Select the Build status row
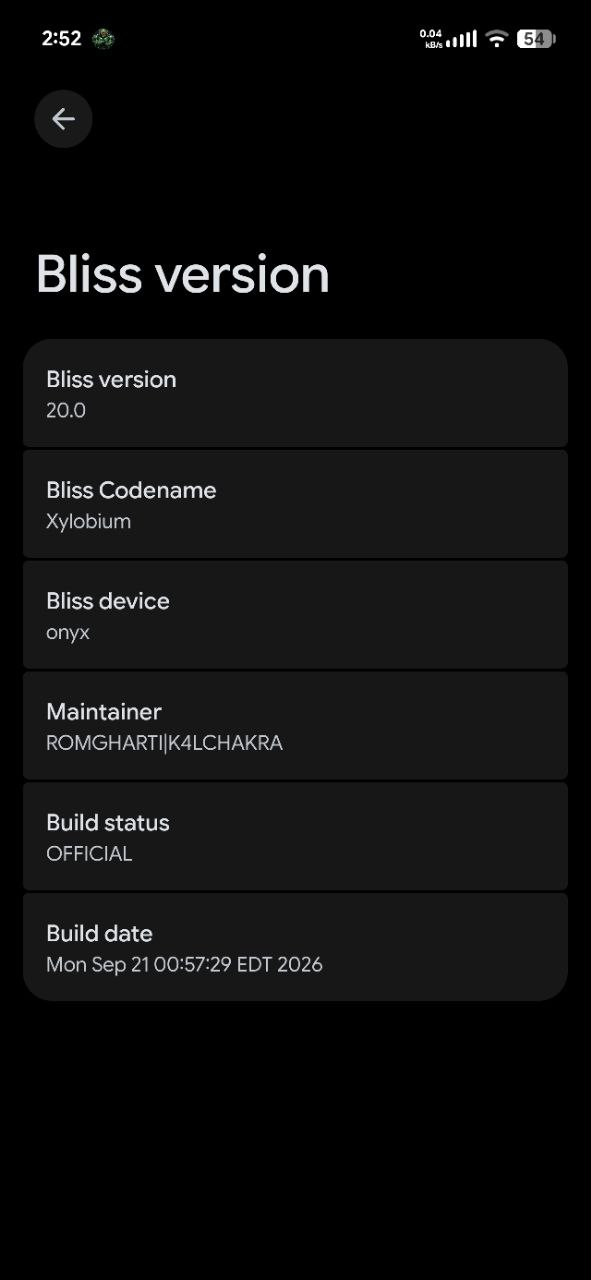 point(295,837)
